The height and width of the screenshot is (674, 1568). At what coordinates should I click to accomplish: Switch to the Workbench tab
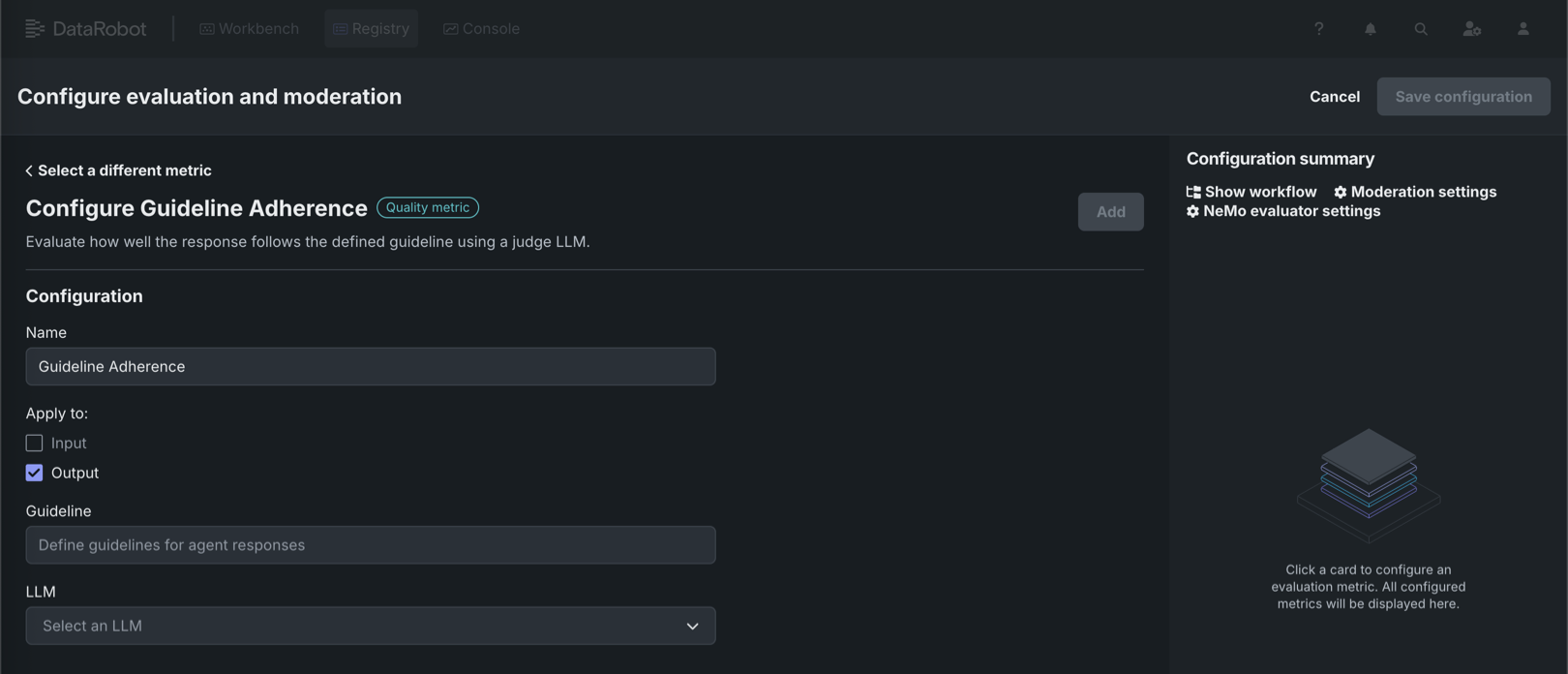[249, 29]
